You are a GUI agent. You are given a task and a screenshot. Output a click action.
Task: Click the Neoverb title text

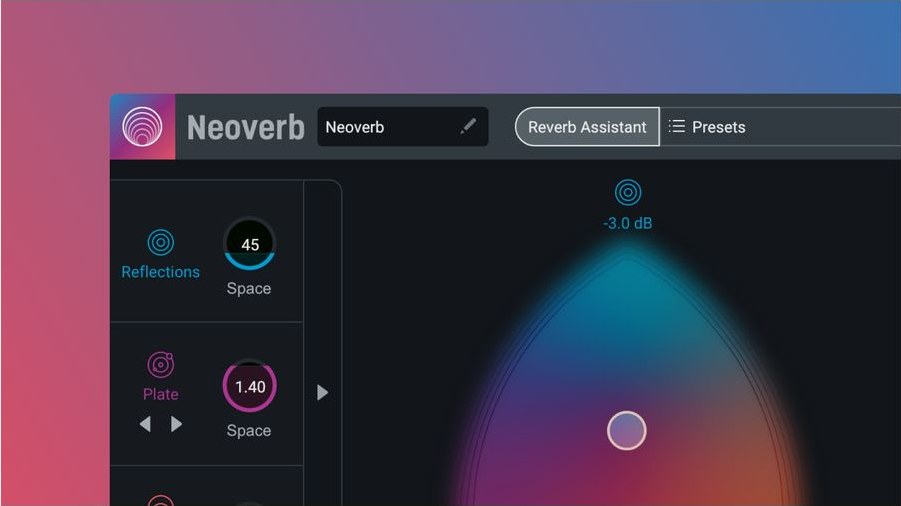(x=245, y=128)
